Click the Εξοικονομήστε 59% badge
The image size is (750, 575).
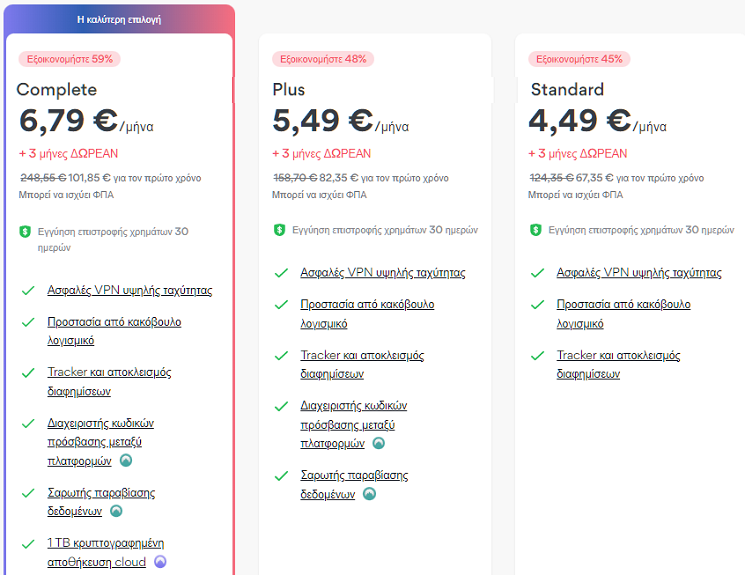click(69, 59)
